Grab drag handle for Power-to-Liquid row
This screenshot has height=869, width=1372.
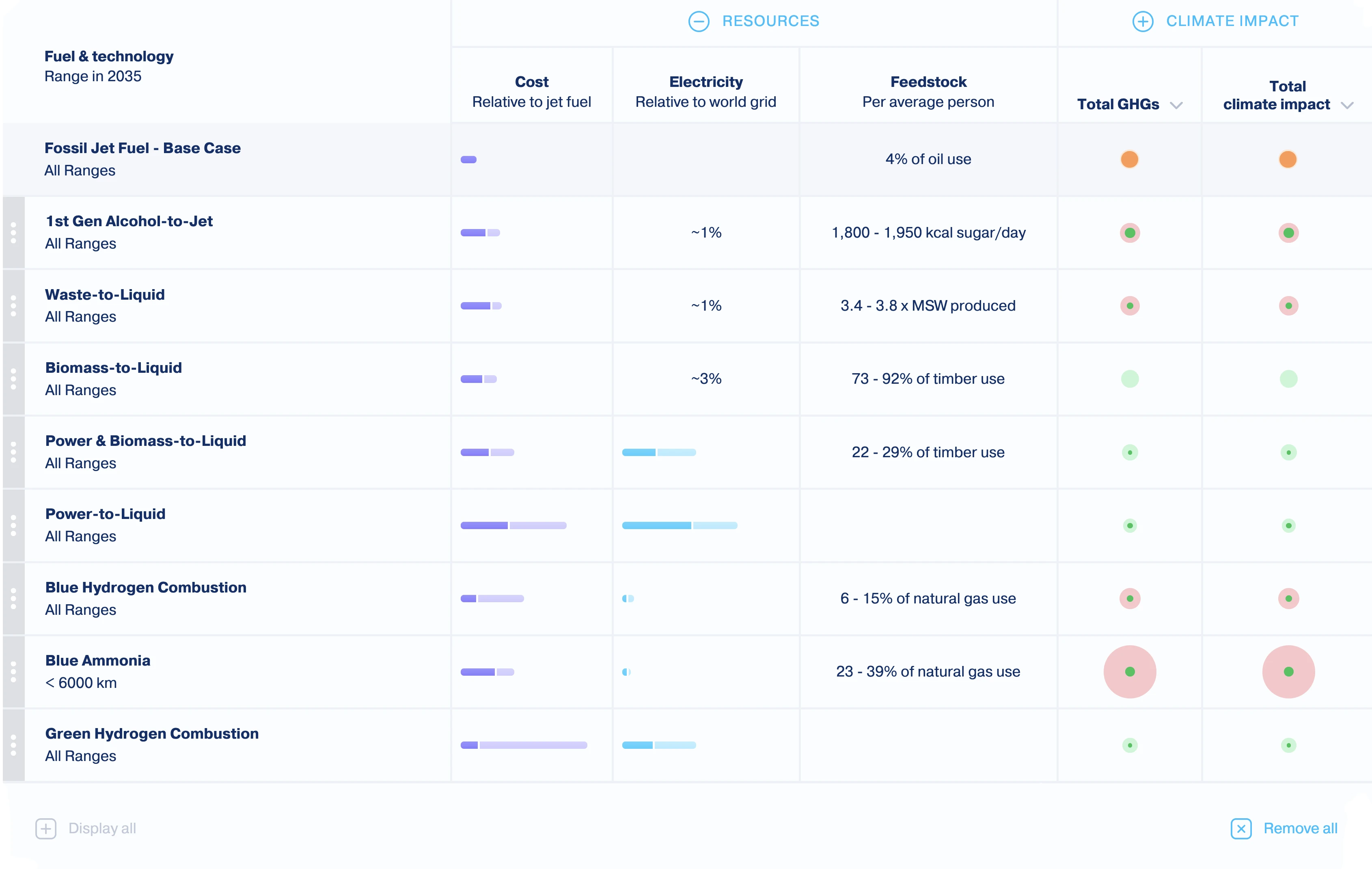14,525
